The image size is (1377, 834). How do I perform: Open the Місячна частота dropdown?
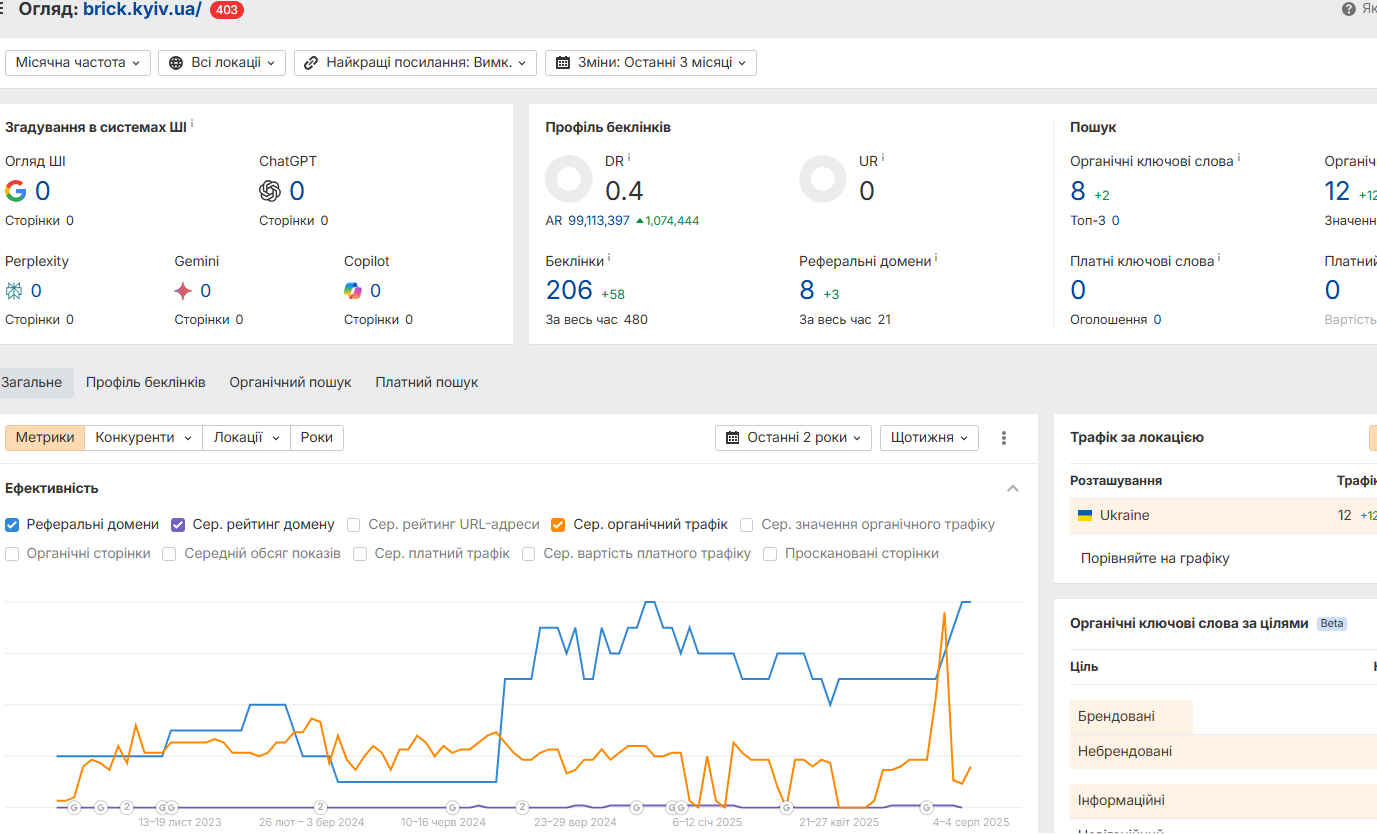tap(77, 62)
